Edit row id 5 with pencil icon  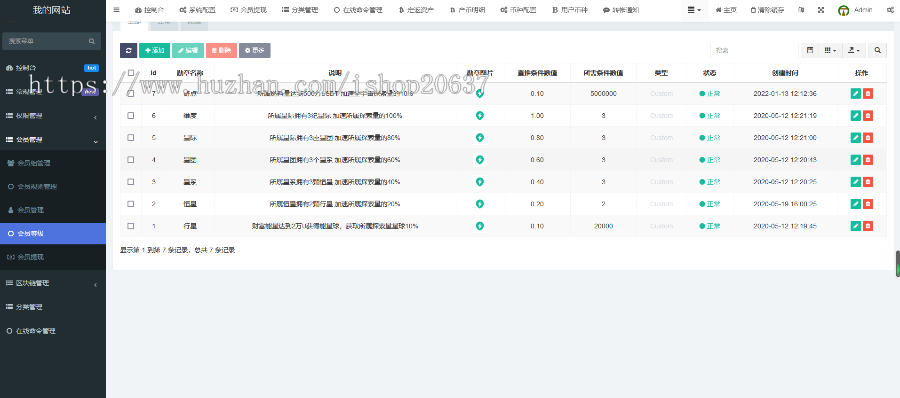[x=855, y=137]
